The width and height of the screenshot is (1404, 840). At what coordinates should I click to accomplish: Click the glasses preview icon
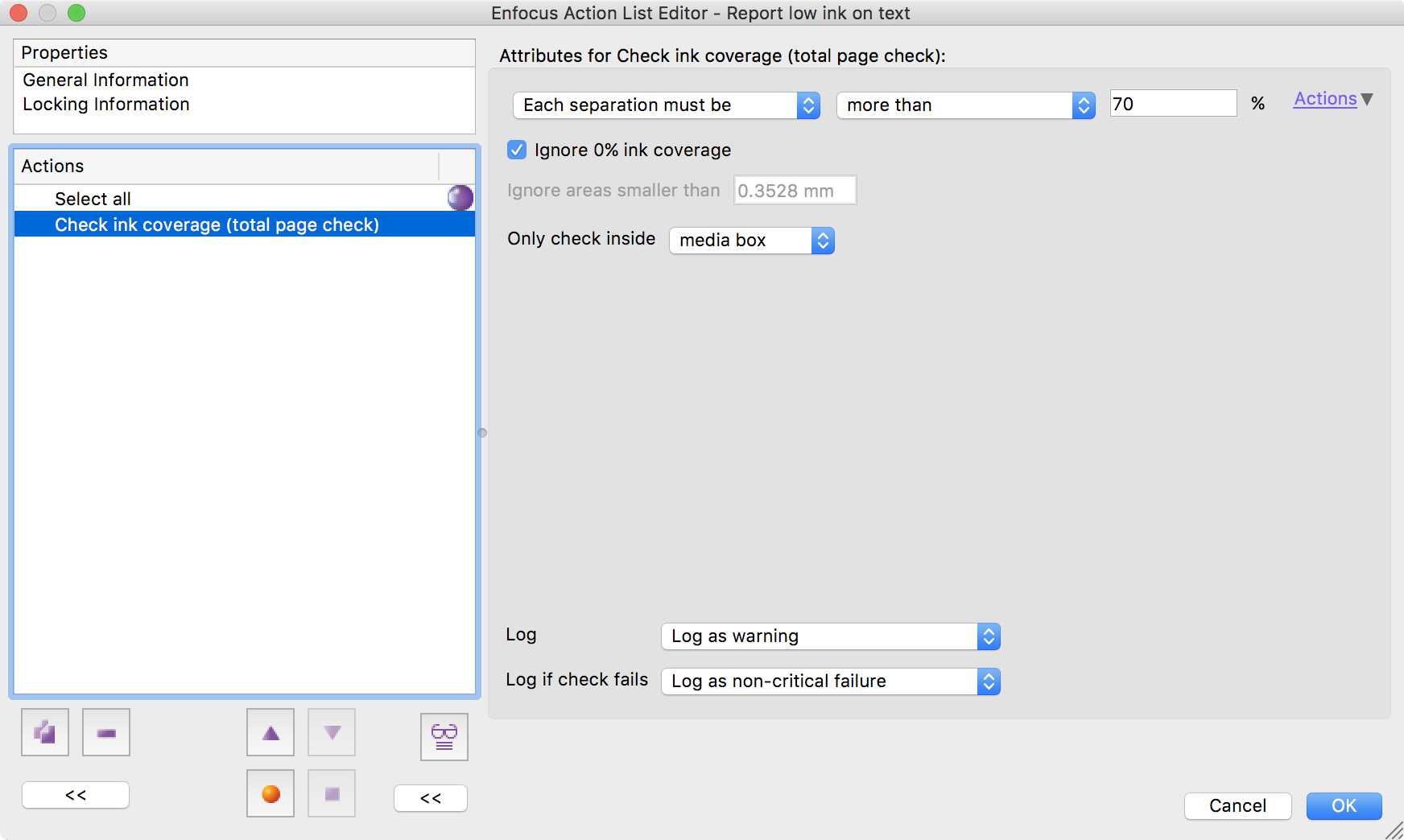(x=444, y=736)
